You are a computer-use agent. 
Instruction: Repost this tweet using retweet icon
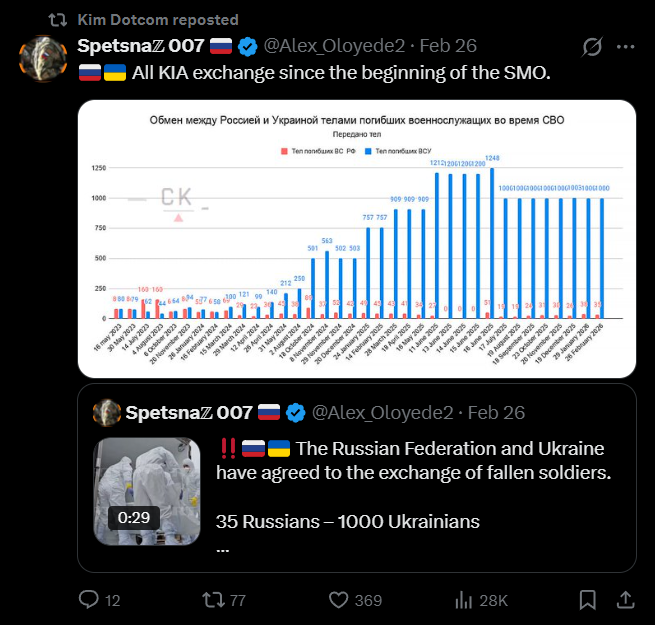point(213,599)
